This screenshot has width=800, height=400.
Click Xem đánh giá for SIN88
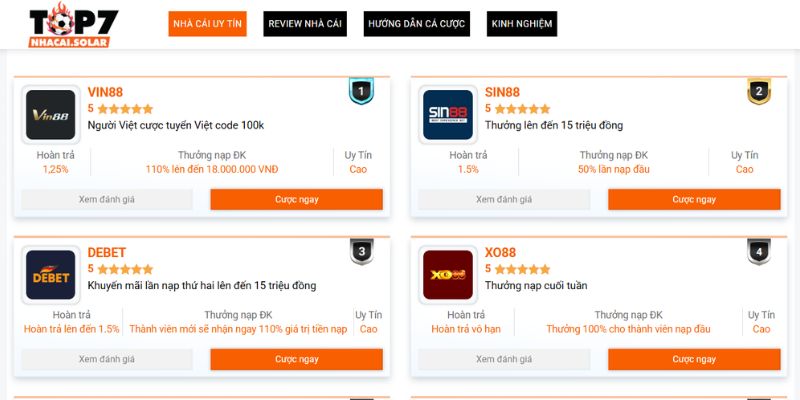click(x=504, y=199)
